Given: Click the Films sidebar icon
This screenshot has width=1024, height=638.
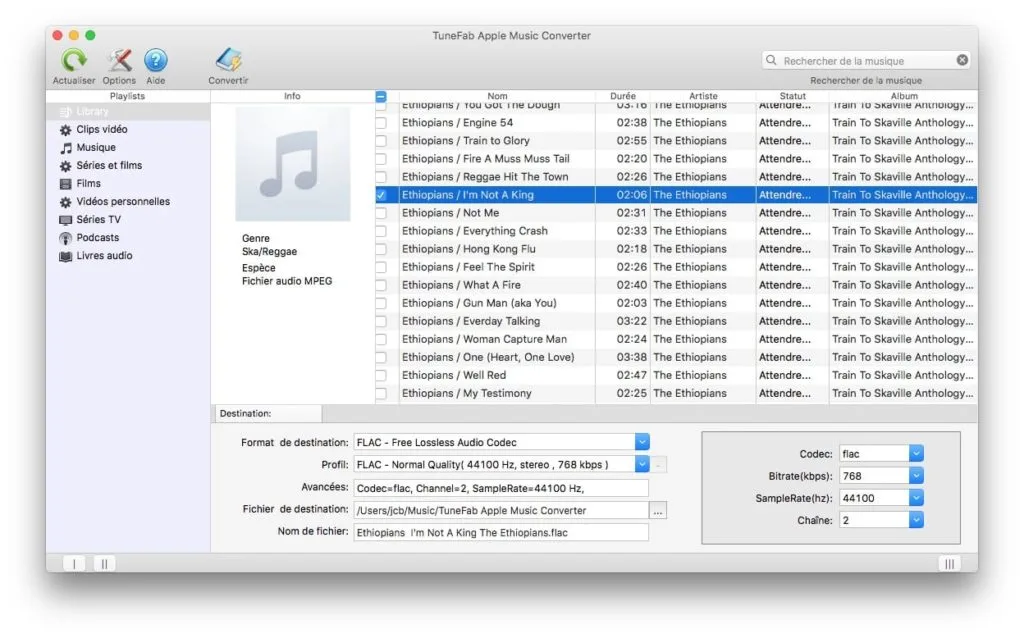Looking at the screenshot, I should click(67, 183).
